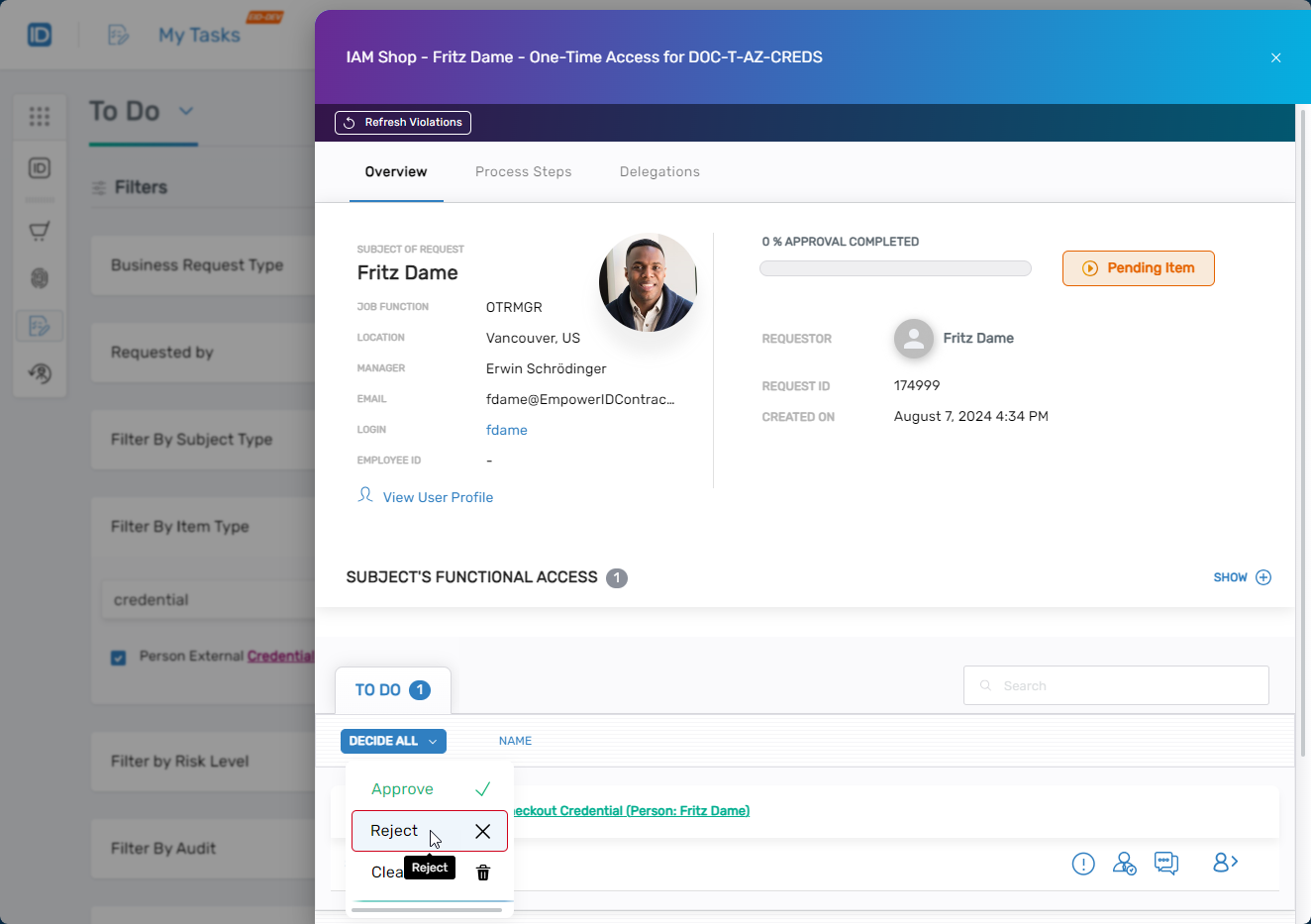
Task: Click the trash icon beside Clear
Action: click(x=483, y=873)
